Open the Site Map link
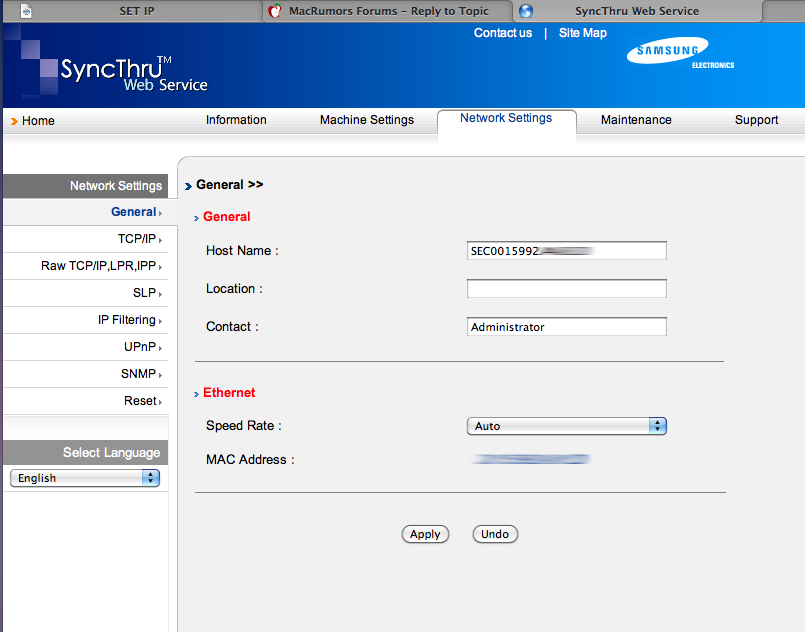 [x=582, y=33]
